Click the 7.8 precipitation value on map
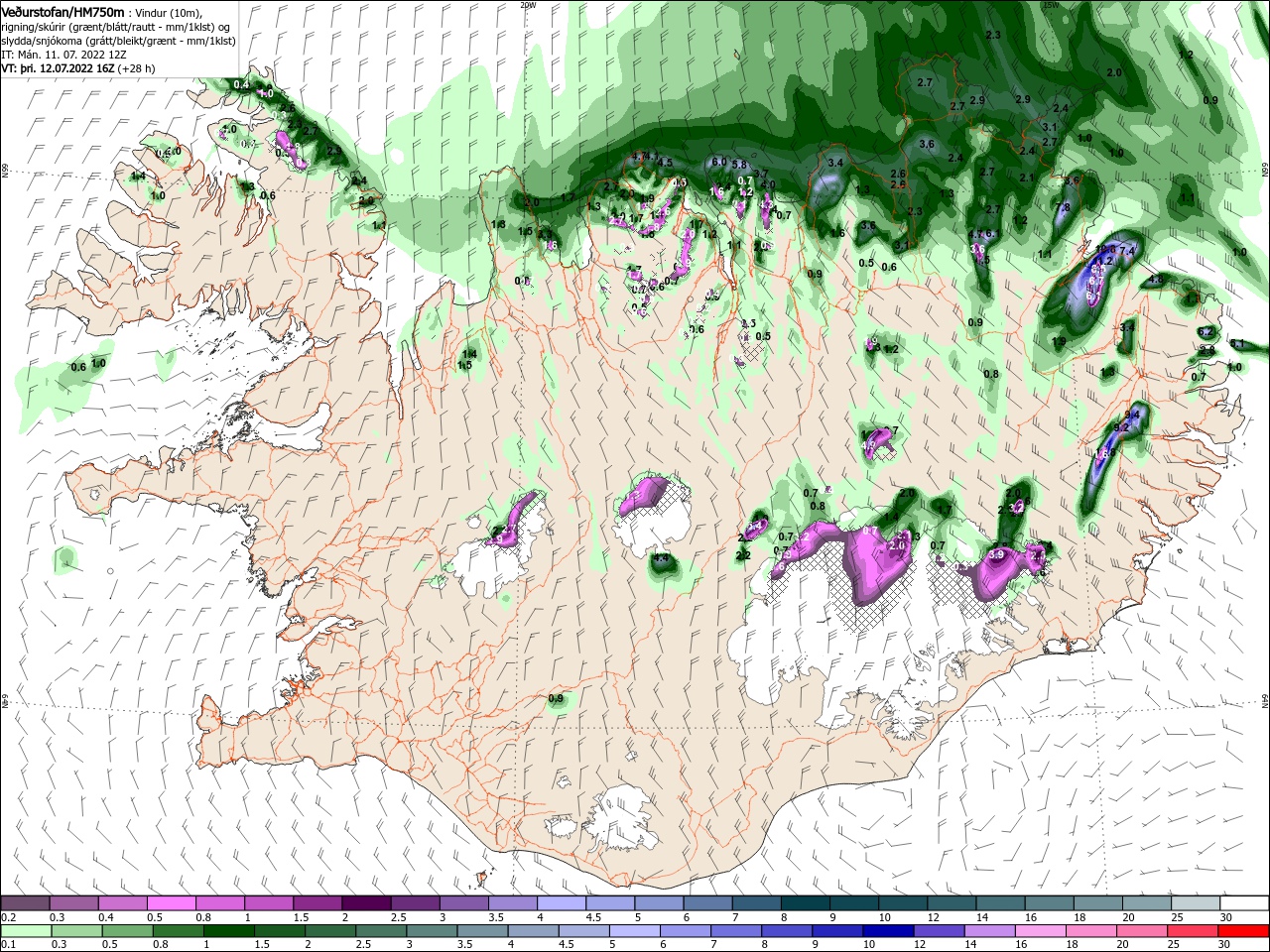The image size is (1270, 952). pyautogui.click(x=1063, y=208)
